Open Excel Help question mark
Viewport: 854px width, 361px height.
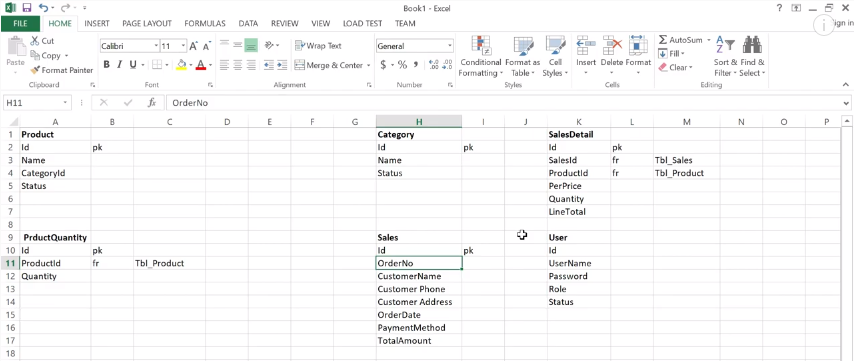point(780,8)
